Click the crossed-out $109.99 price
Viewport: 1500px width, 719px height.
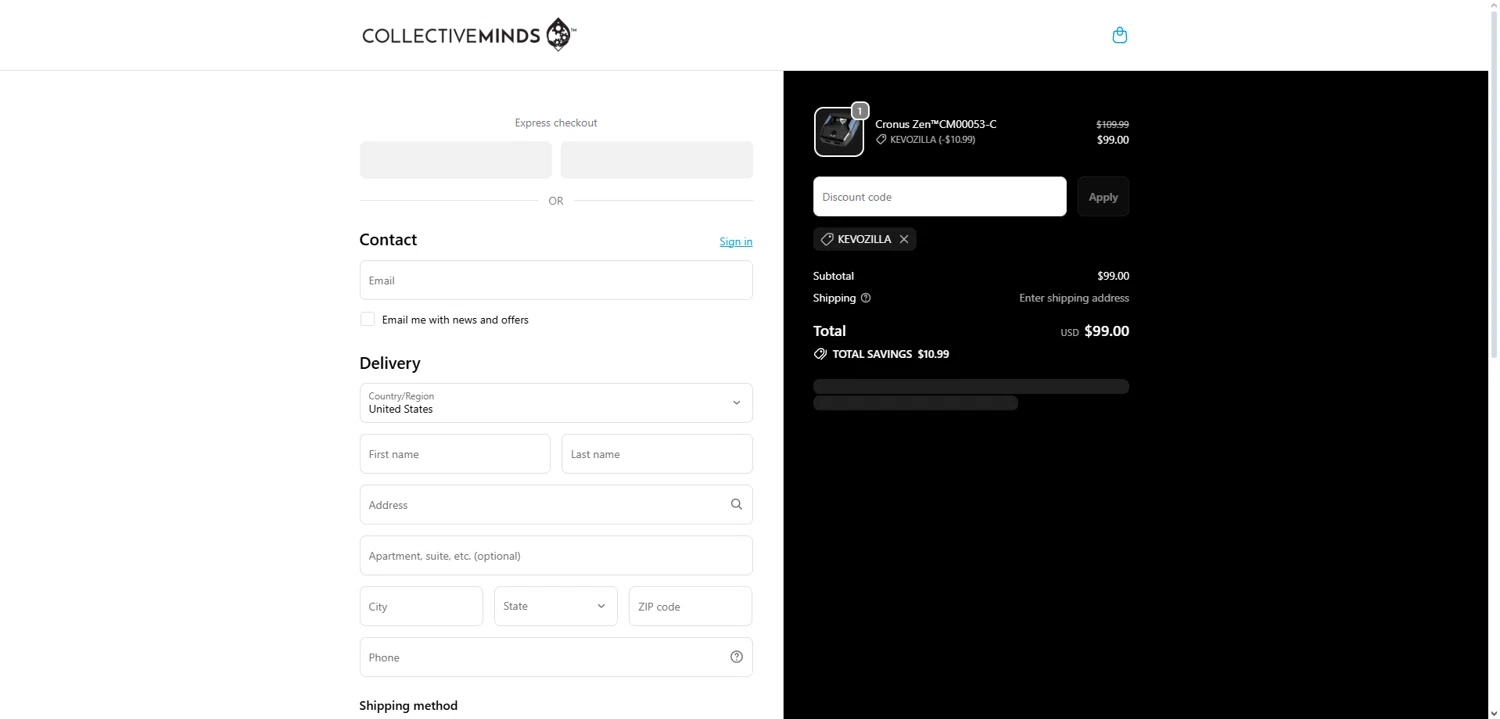[x=1112, y=124]
